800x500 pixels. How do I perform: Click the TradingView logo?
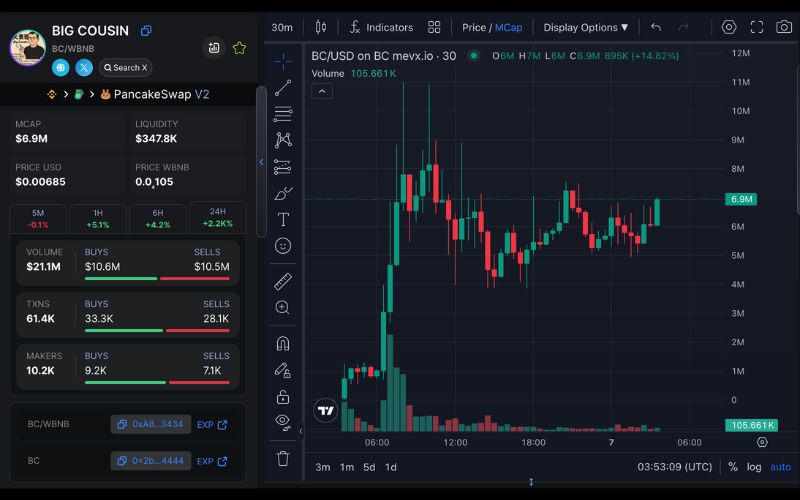pos(326,410)
